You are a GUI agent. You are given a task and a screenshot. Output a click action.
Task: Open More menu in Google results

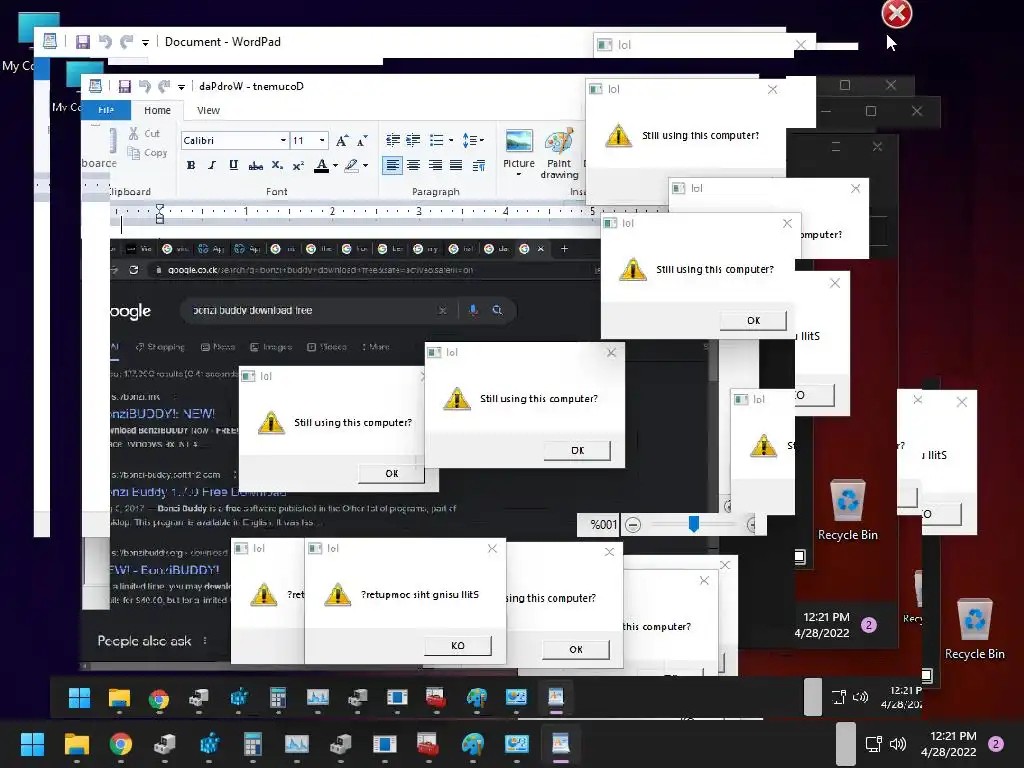376,347
